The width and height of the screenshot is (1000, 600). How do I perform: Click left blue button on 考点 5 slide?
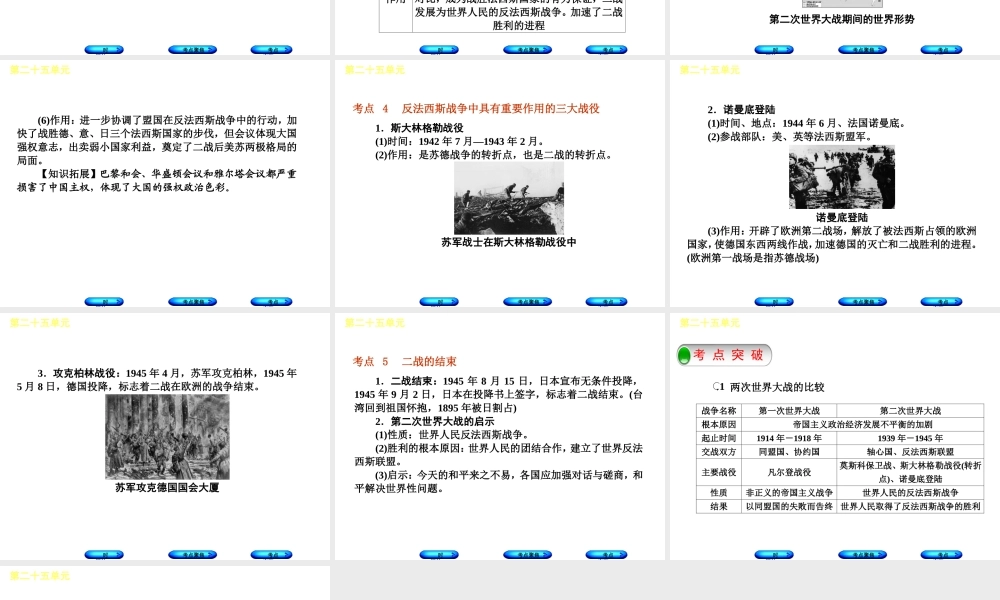click(439, 555)
